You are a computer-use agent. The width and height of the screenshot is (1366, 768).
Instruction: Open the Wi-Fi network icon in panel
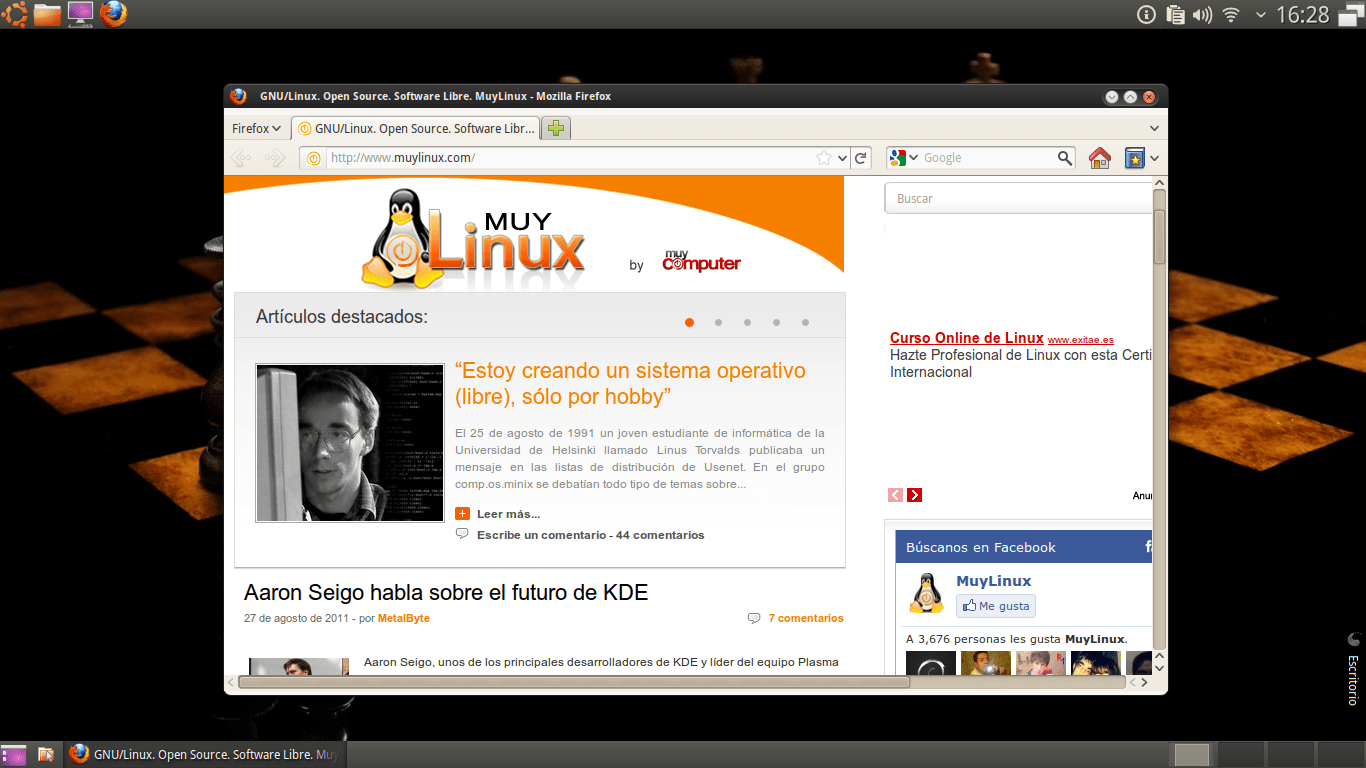tap(1231, 15)
